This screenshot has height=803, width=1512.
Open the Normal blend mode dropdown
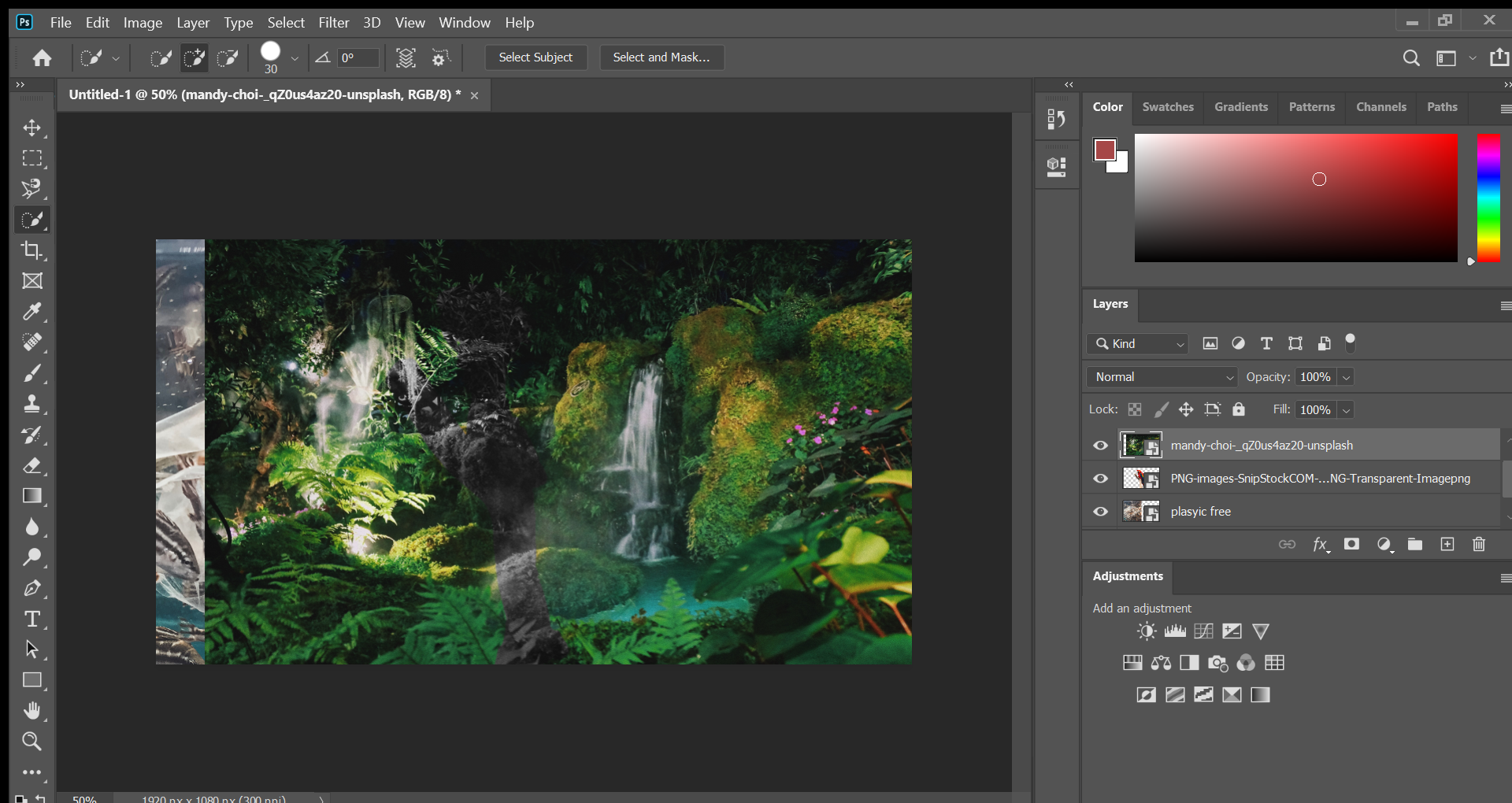(x=1162, y=377)
